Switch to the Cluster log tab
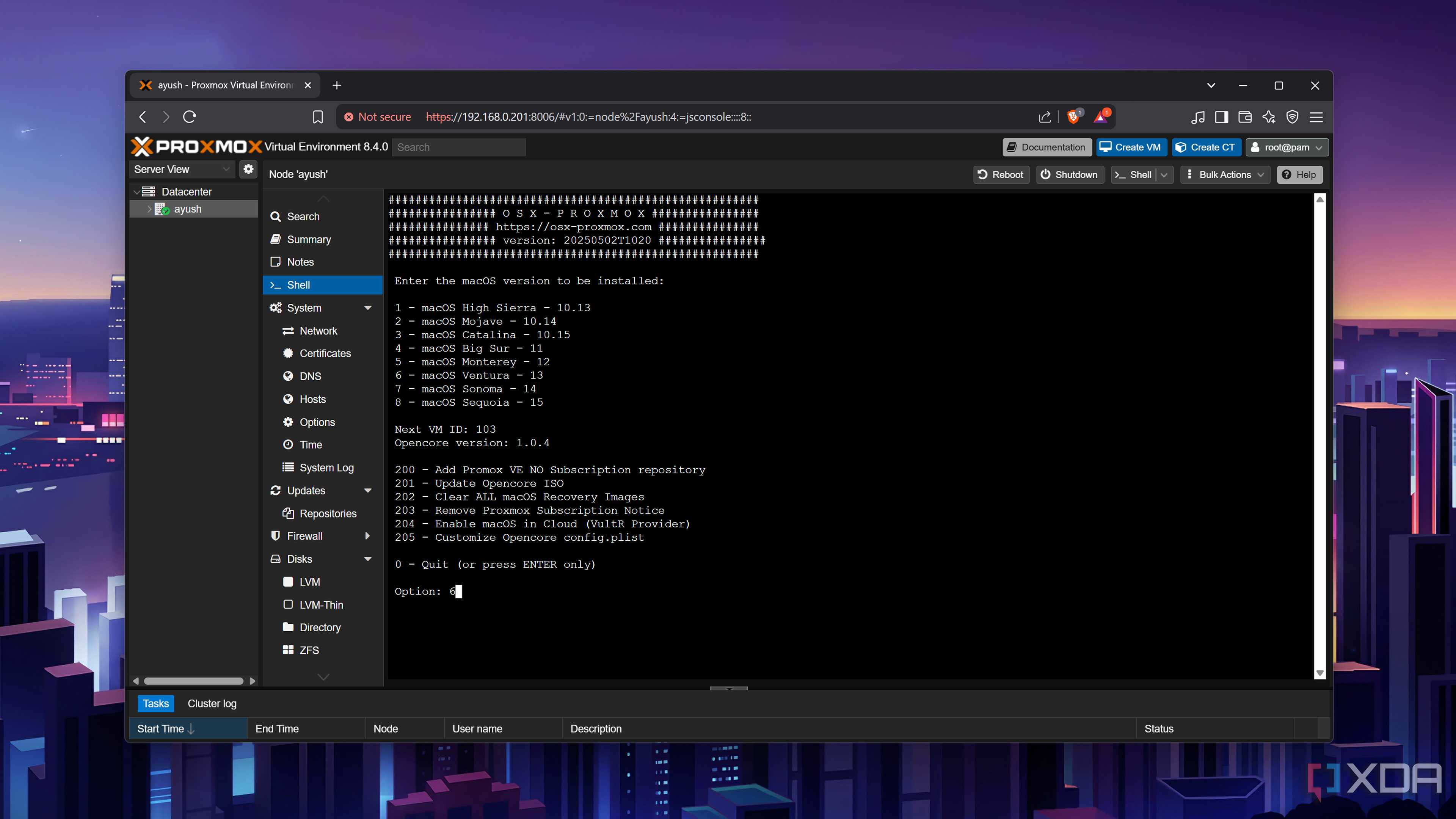 click(x=212, y=704)
